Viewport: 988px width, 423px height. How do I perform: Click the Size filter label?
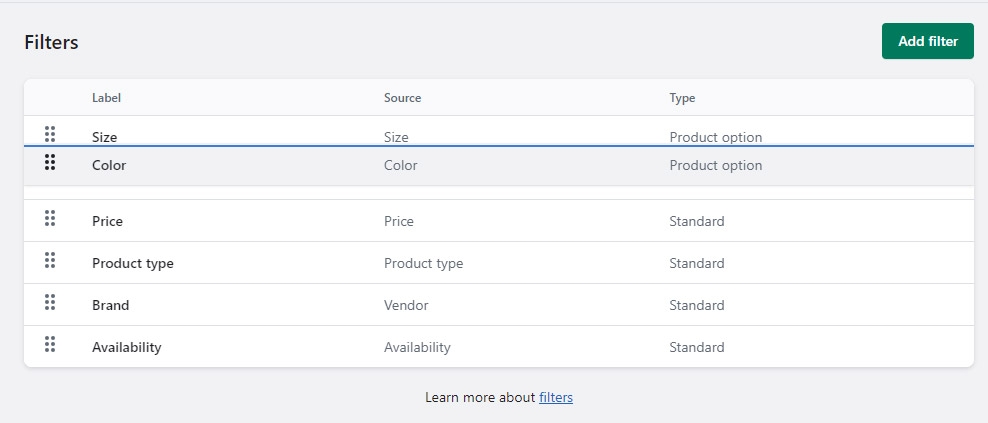pos(105,137)
